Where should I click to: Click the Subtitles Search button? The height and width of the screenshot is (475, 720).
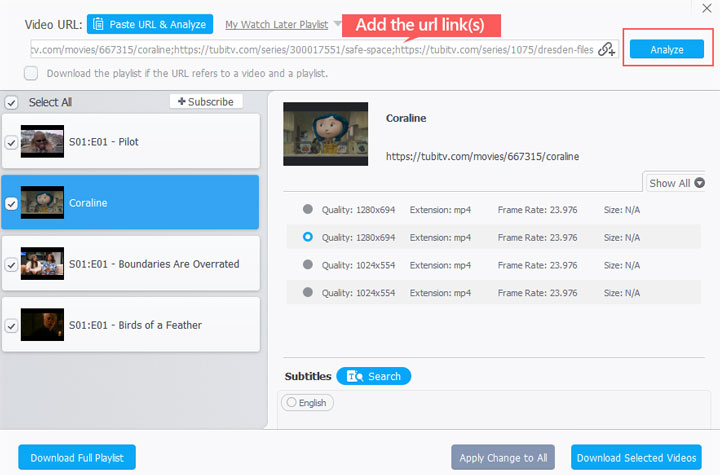(374, 376)
